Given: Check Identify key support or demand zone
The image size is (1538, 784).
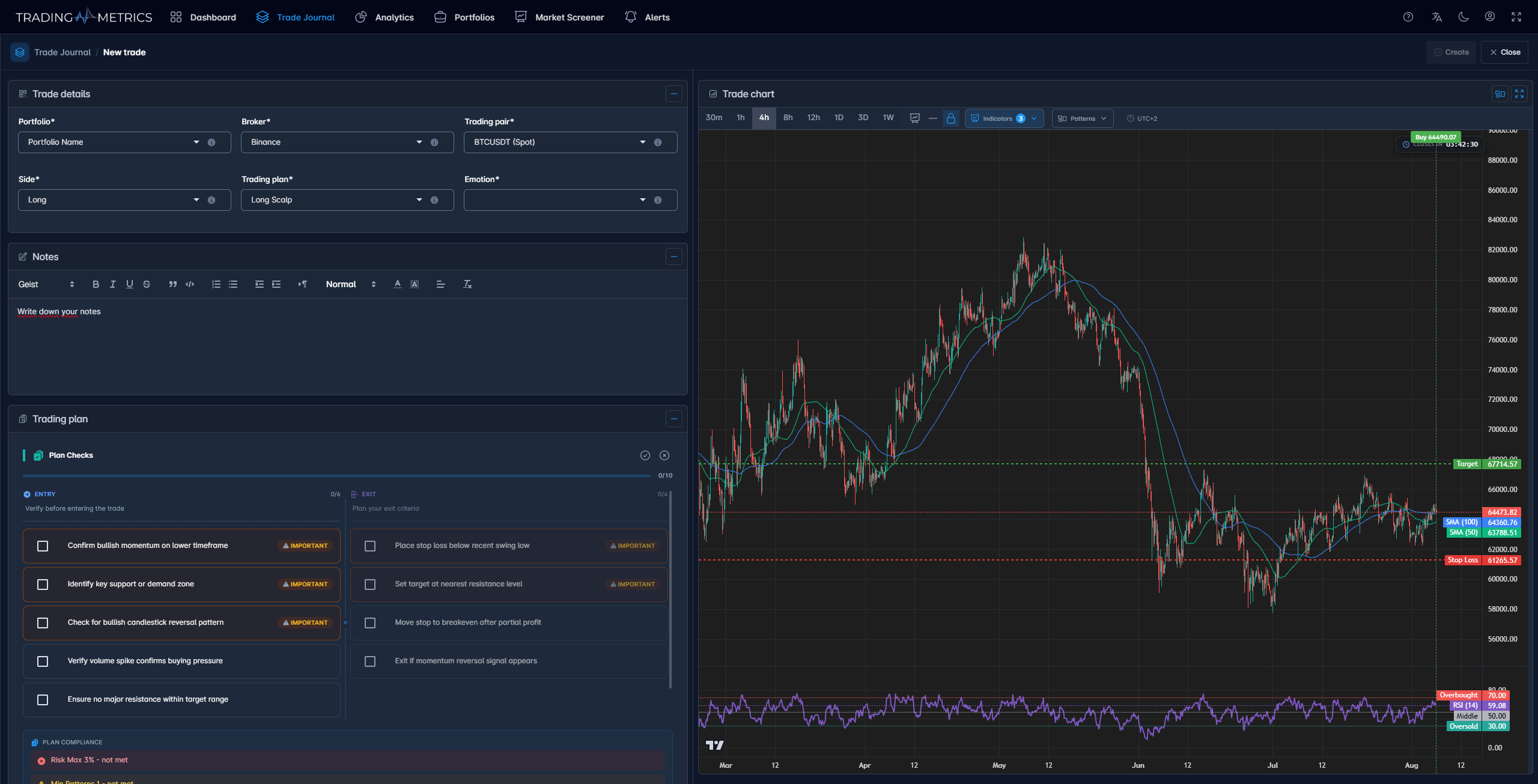Looking at the screenshot, I should 43,585.
